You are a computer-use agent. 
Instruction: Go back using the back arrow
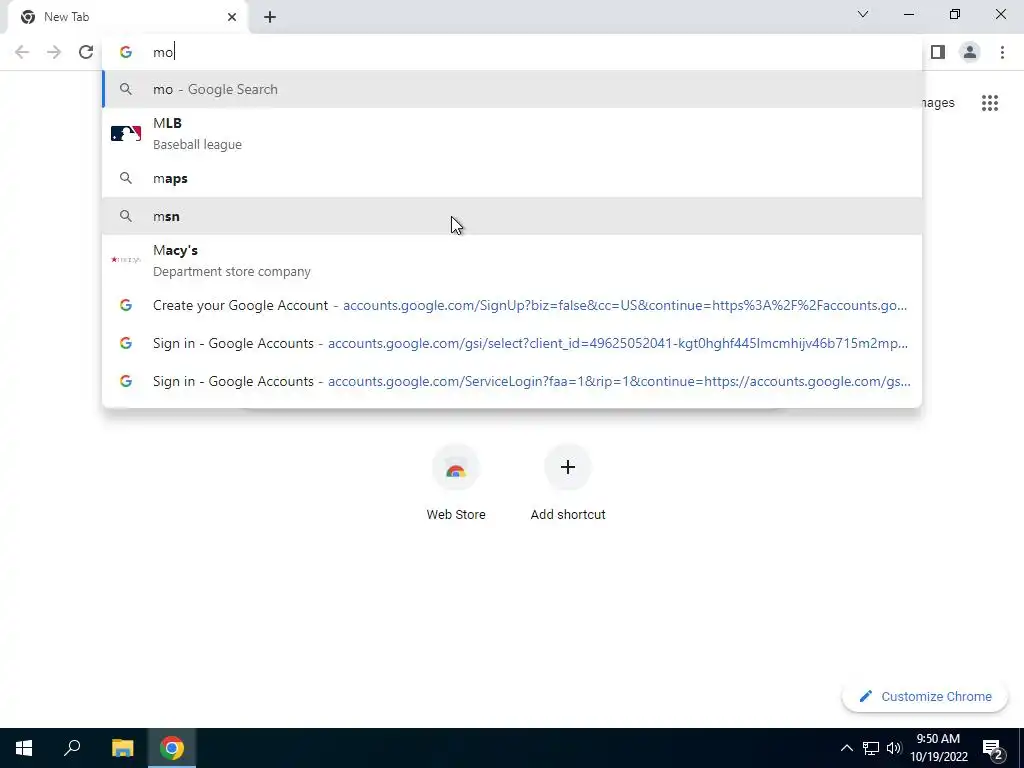click(x=22, y=52)
